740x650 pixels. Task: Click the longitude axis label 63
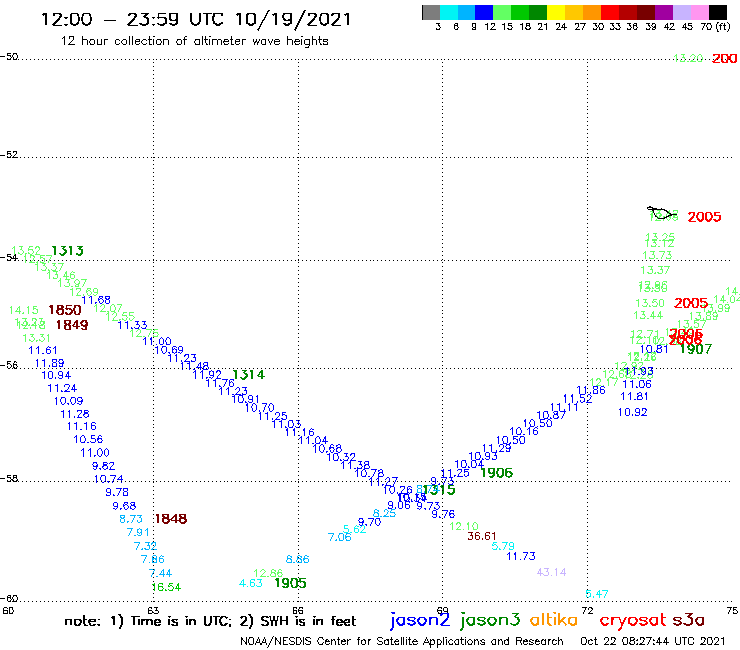point(153,610)
